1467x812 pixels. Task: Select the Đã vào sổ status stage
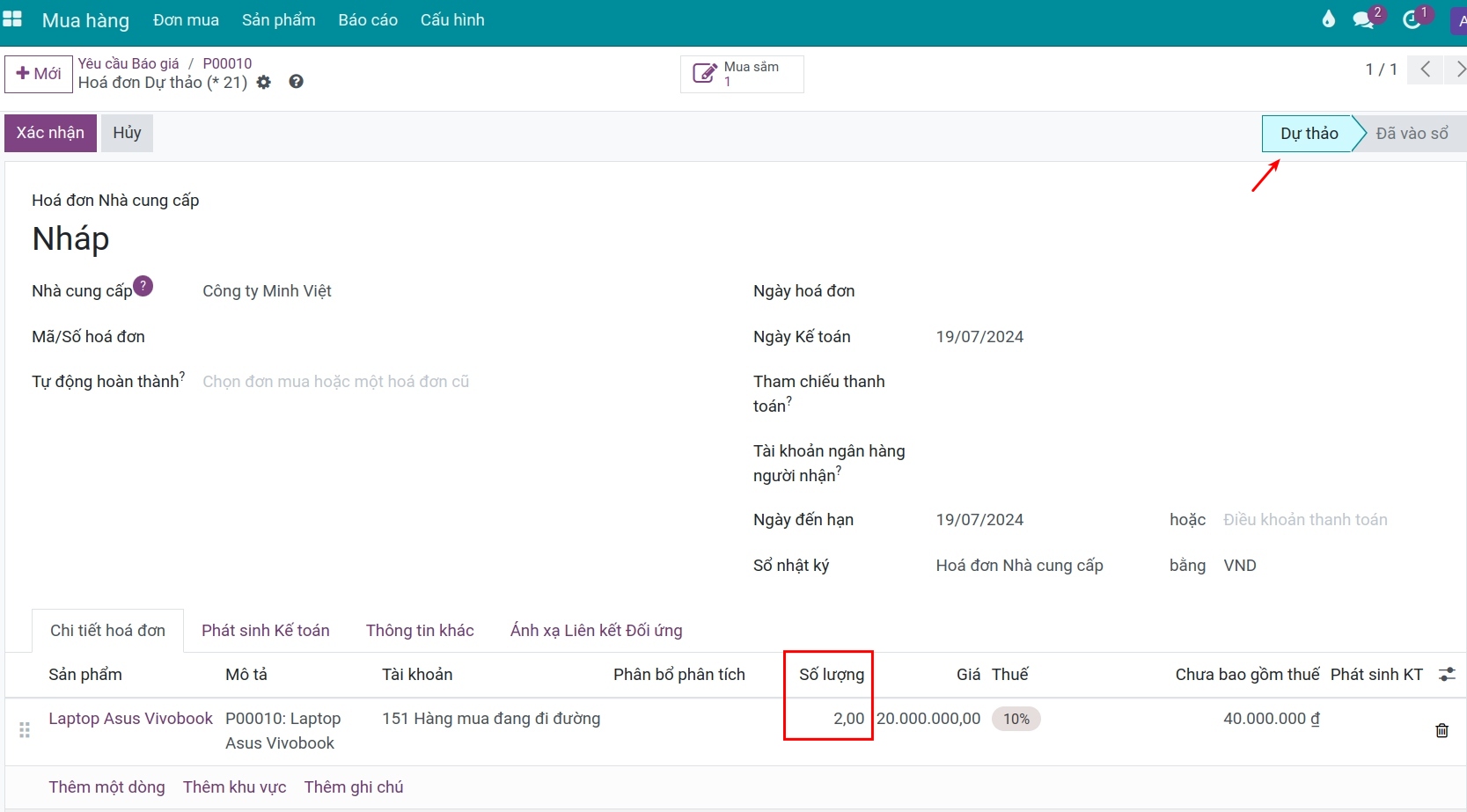[1412, 134]
